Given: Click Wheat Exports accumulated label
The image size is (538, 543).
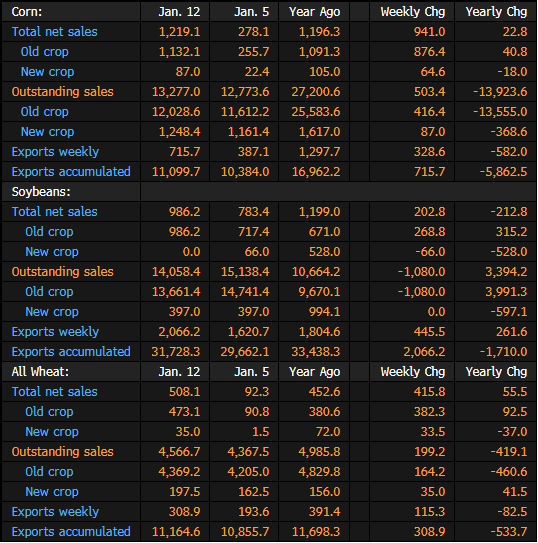Looking at the screenshot, I should tap(71, 532).
